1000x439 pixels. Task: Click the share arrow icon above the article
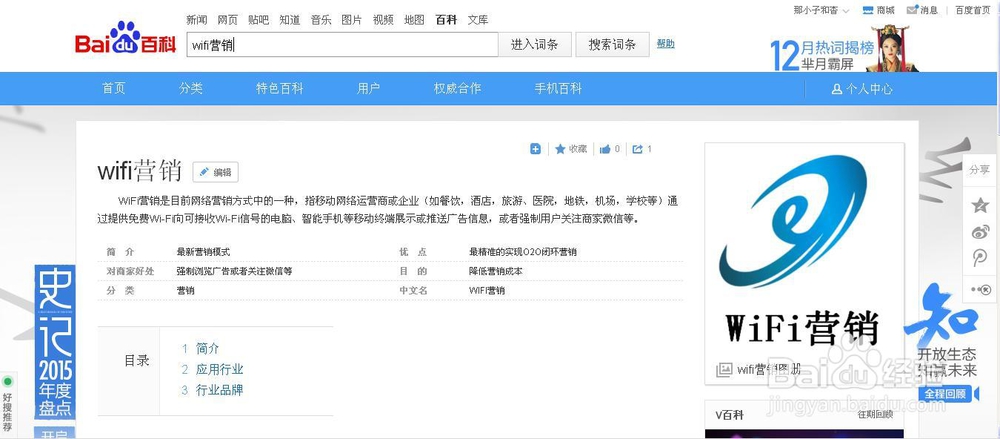point(637,149)
